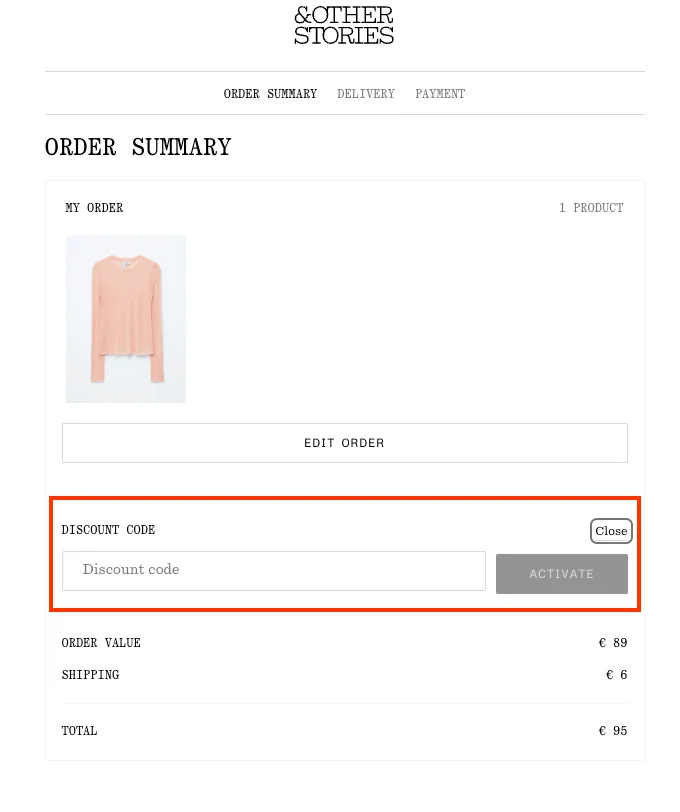The width and height of the screenshot is (680, 812).
Task: Select the € 89 order value amount
Action: point(613,643)
